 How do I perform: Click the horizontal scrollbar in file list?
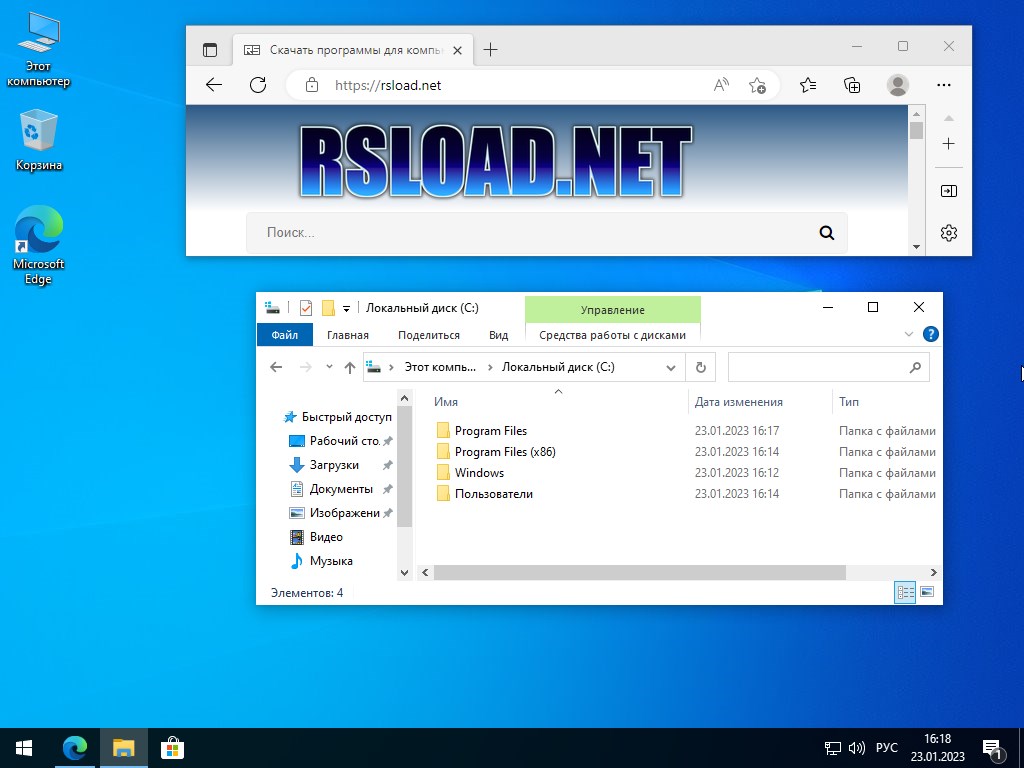(x=640, y=573)
